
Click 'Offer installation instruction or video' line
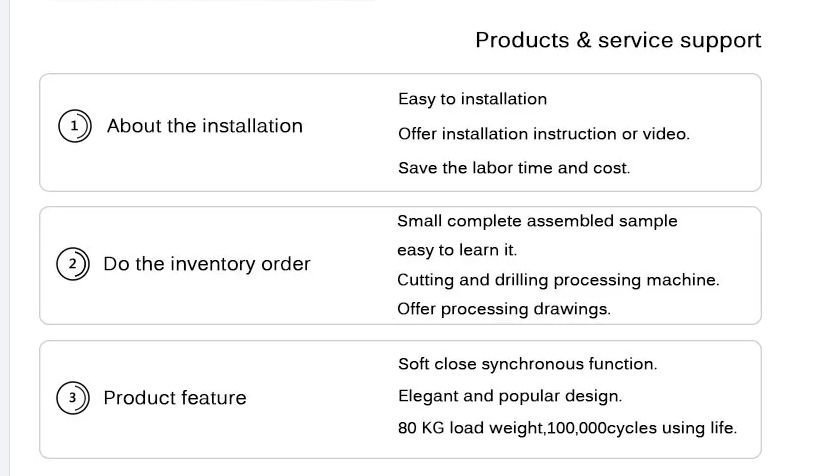[544, 134]
